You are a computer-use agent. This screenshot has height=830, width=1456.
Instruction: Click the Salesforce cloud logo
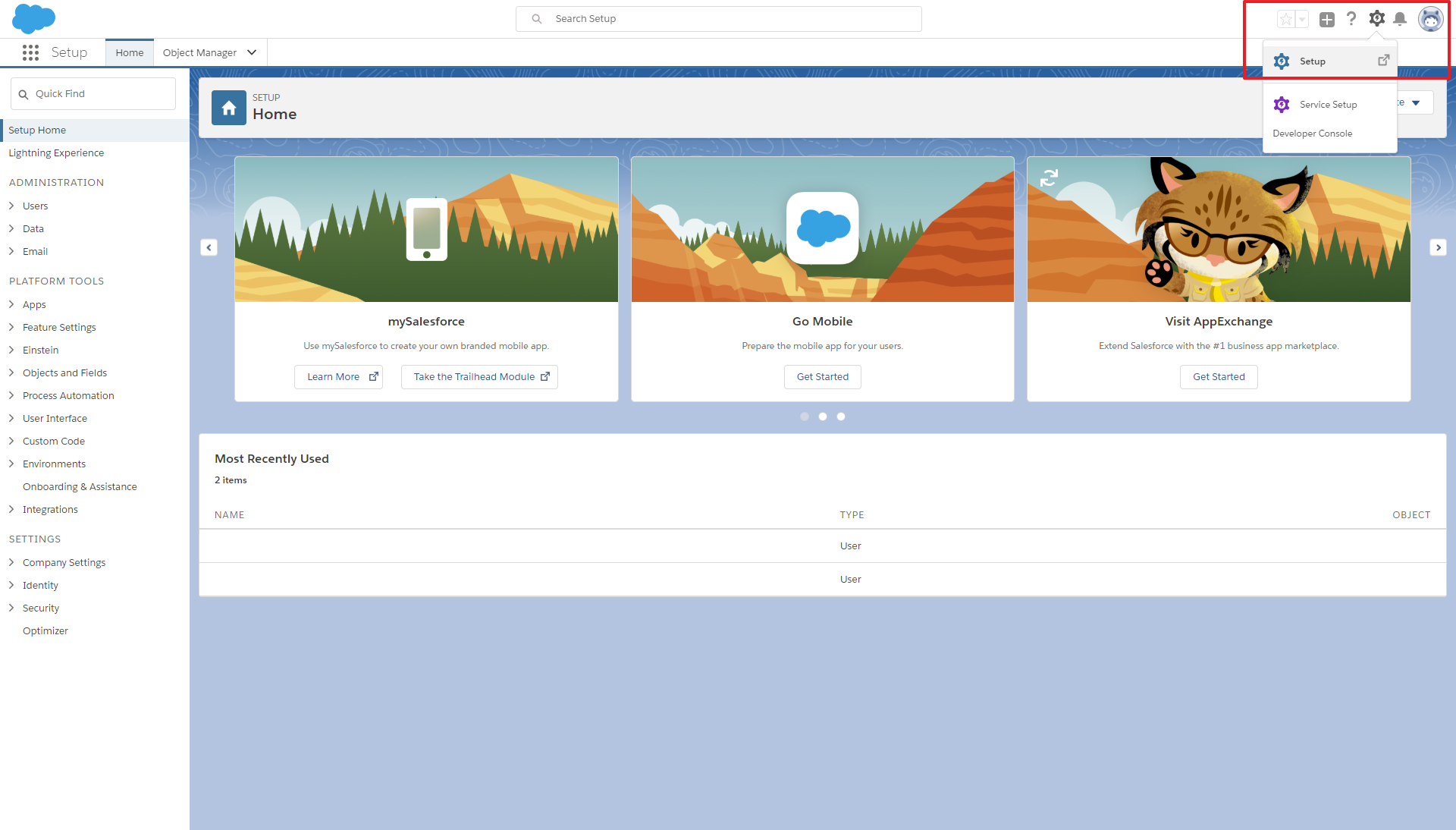pos(33,18)
